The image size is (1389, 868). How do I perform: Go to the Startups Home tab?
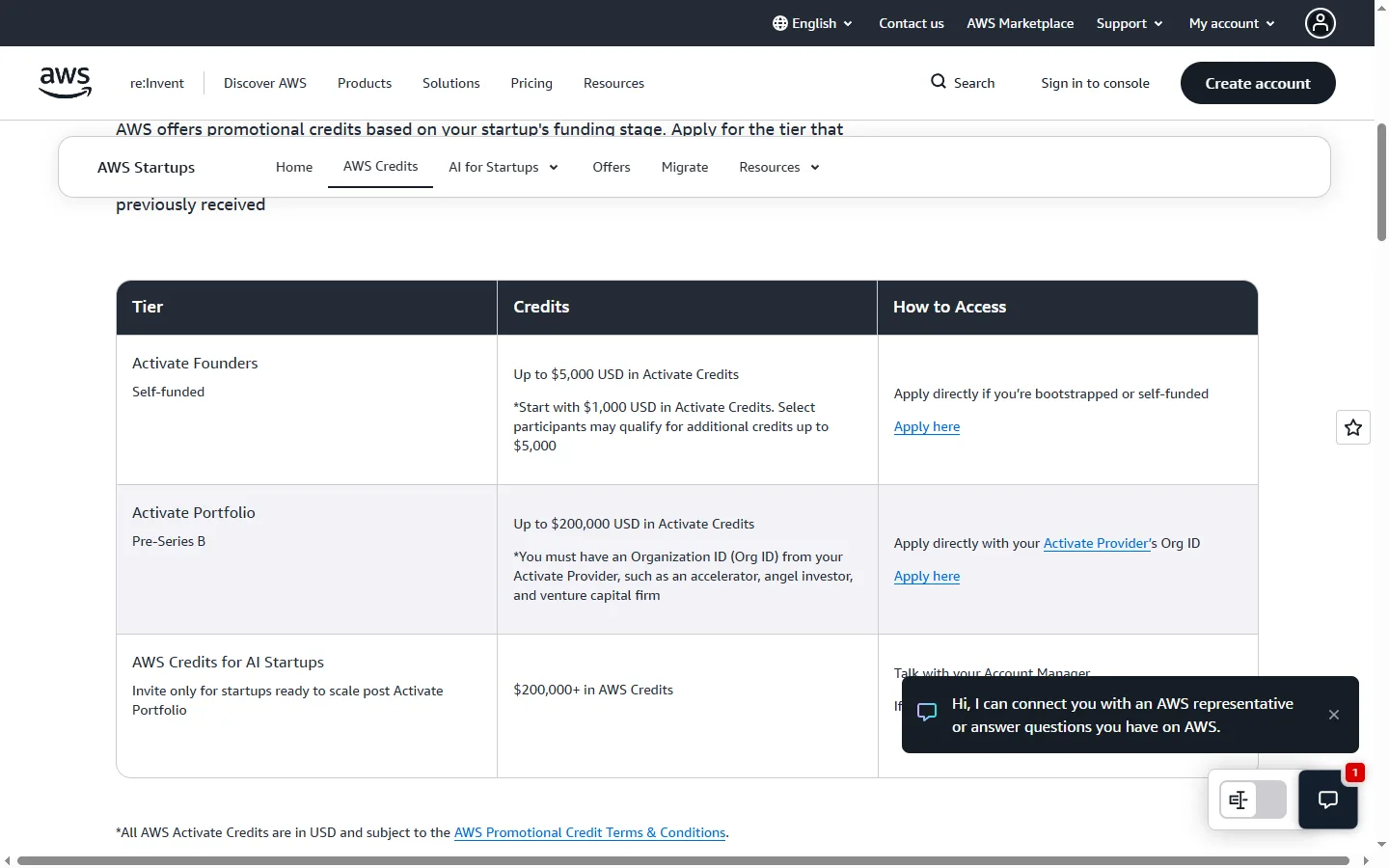point(294,167)
